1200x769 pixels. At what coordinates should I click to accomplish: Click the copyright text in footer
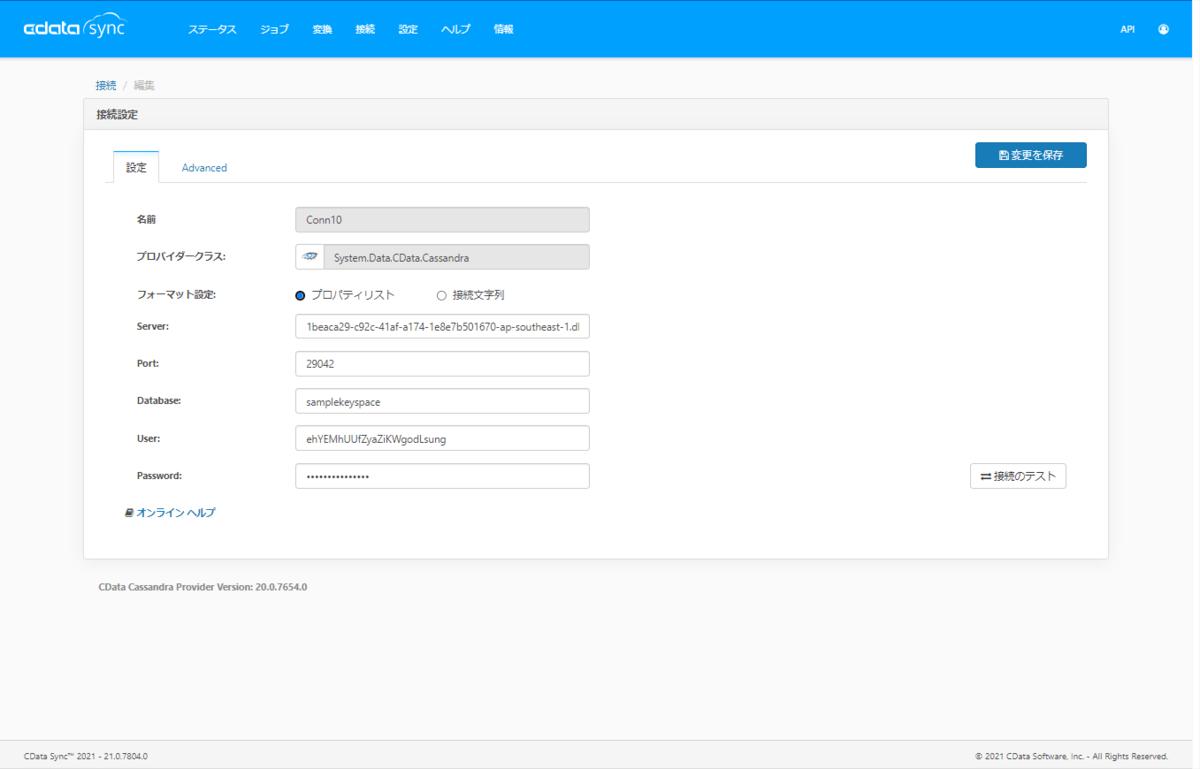click(x=1072, y=756)
